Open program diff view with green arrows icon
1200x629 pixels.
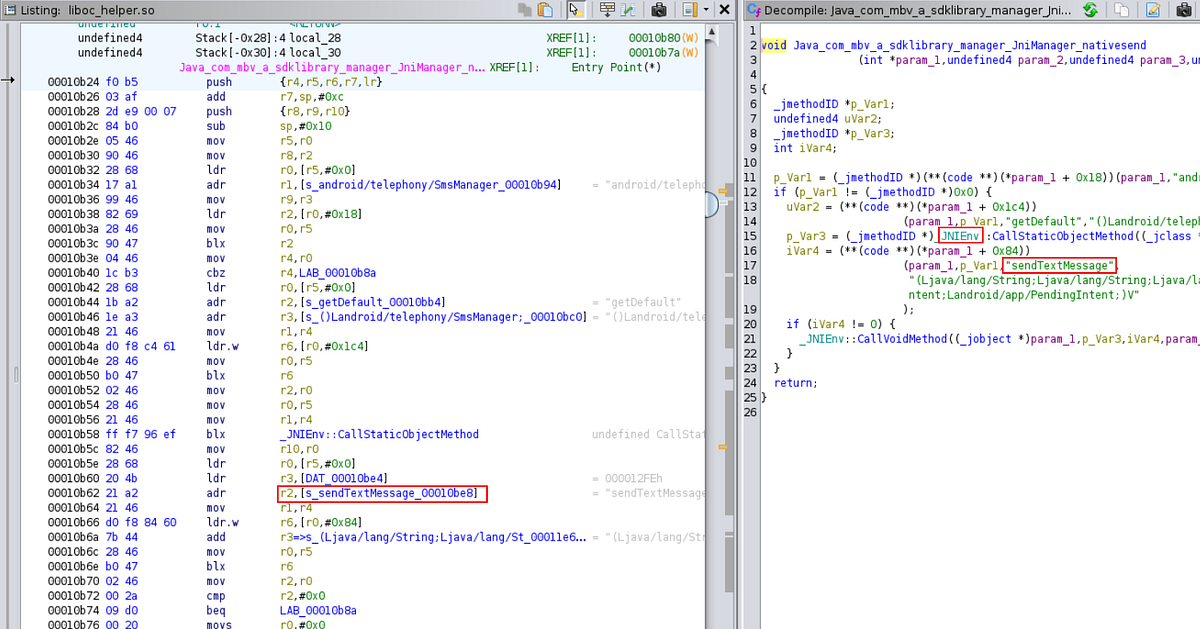(x=627, y=7)
